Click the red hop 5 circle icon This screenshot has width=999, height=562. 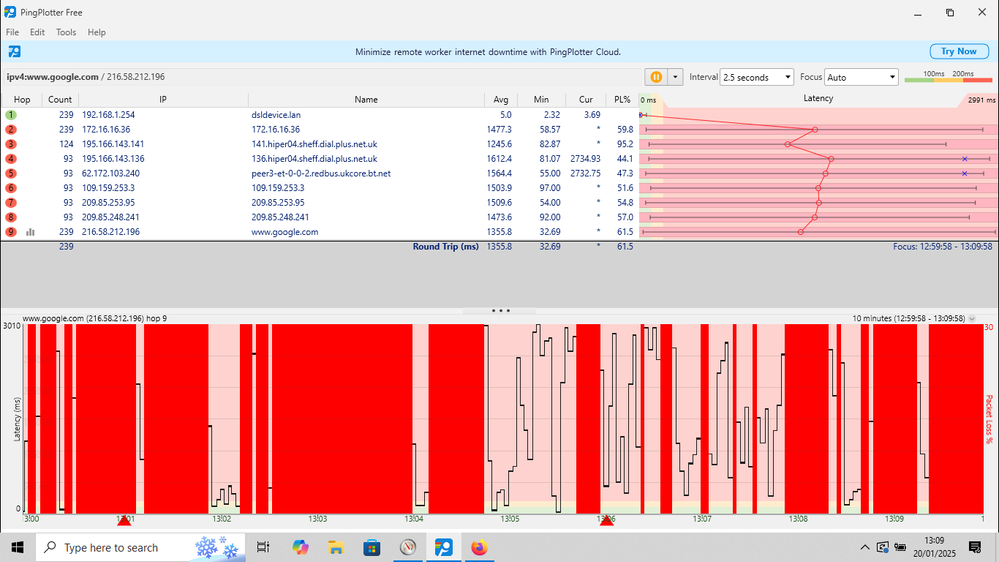coord(11,173)
